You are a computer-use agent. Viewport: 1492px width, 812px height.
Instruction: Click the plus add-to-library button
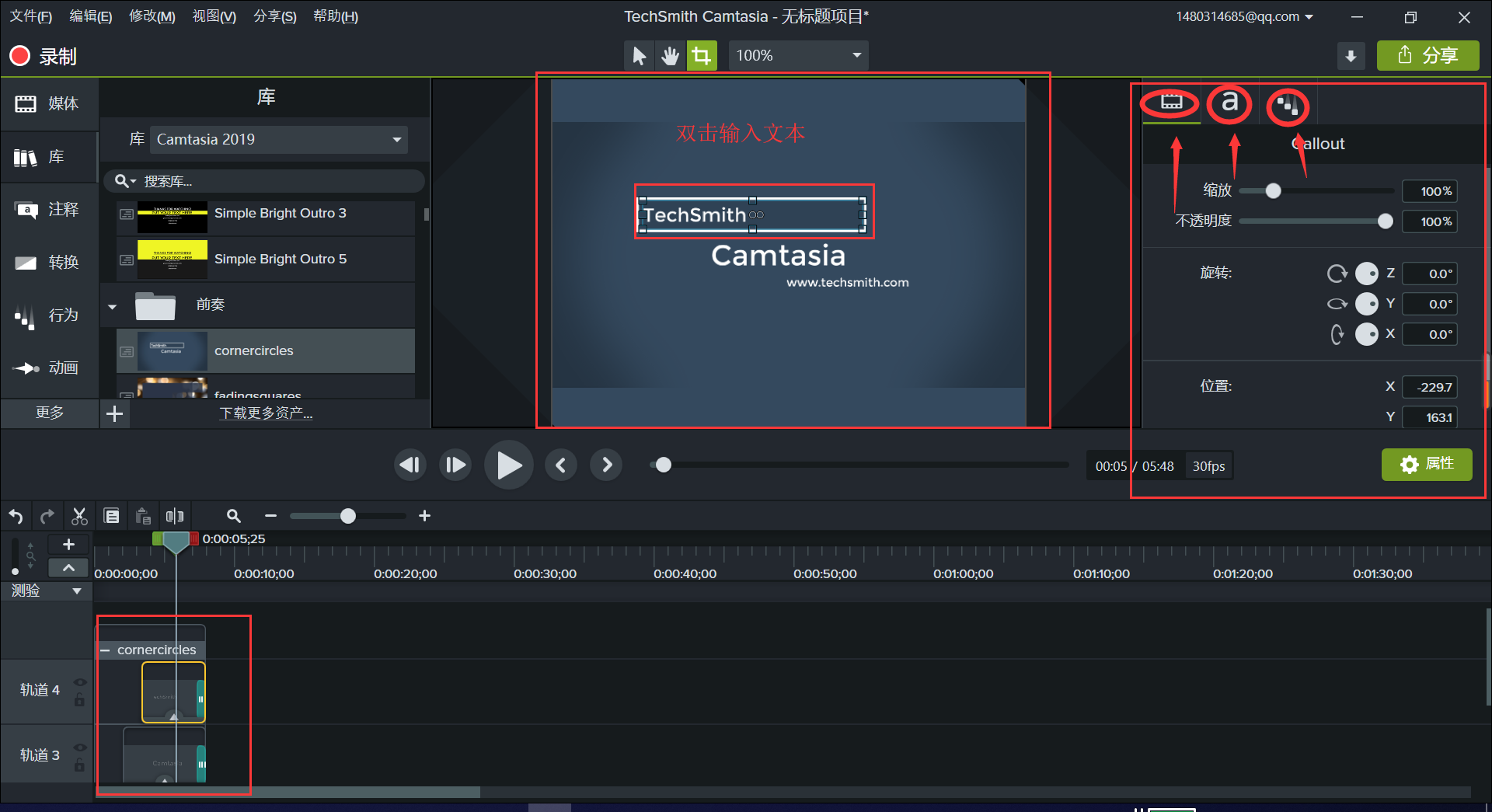coord(115,413)
